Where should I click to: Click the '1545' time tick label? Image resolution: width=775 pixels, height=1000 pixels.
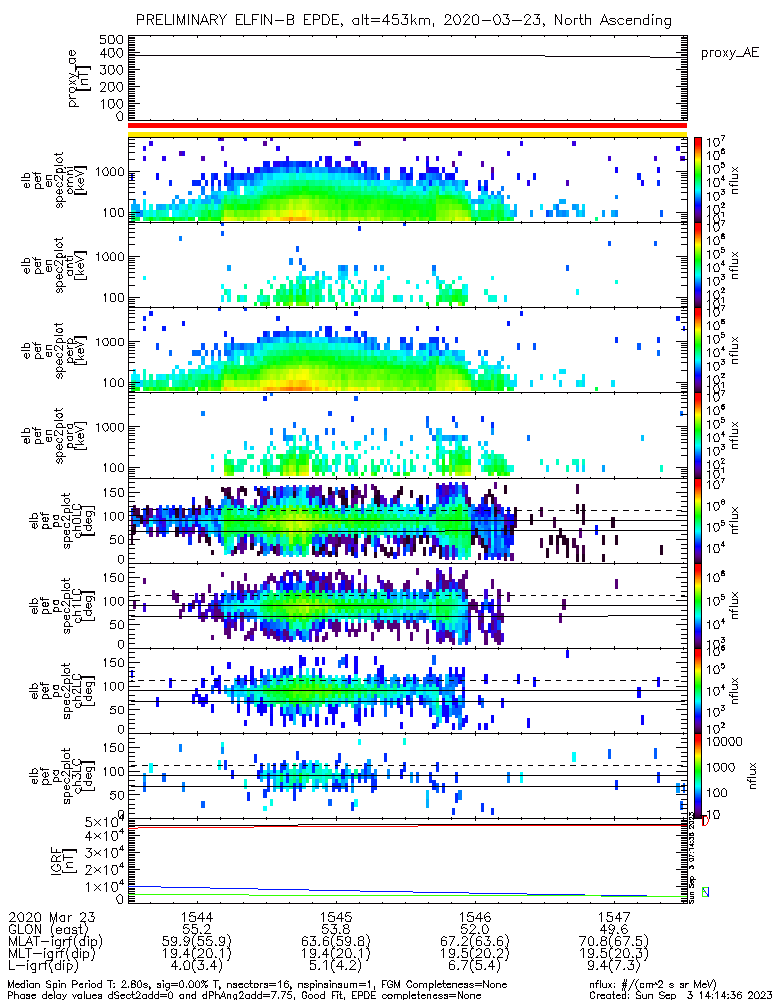click(336, 918)
